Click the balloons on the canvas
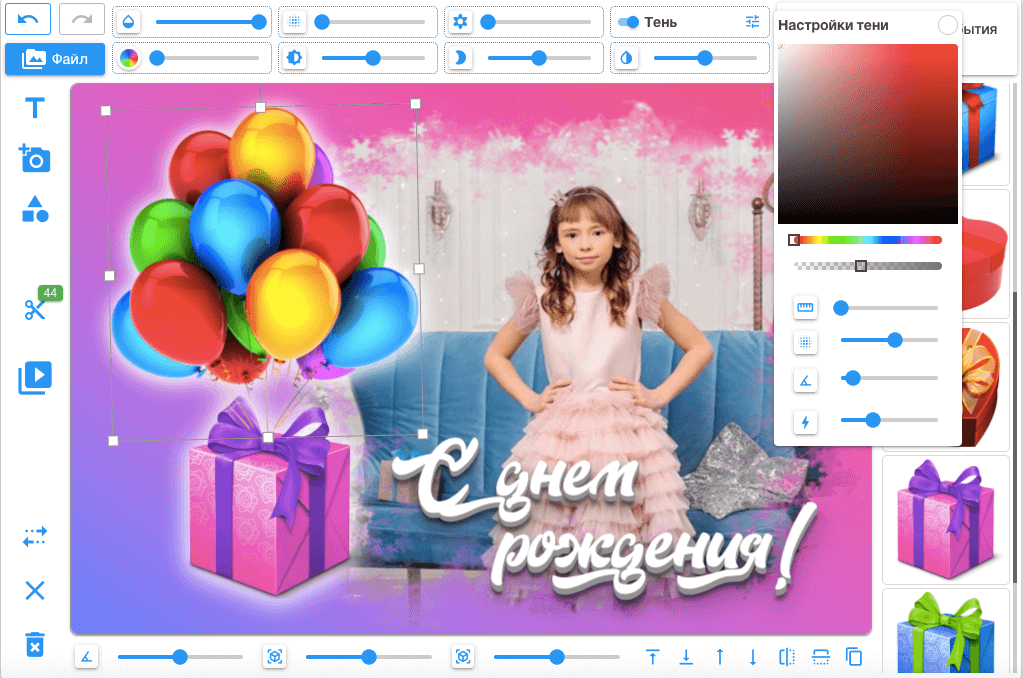 264,248
